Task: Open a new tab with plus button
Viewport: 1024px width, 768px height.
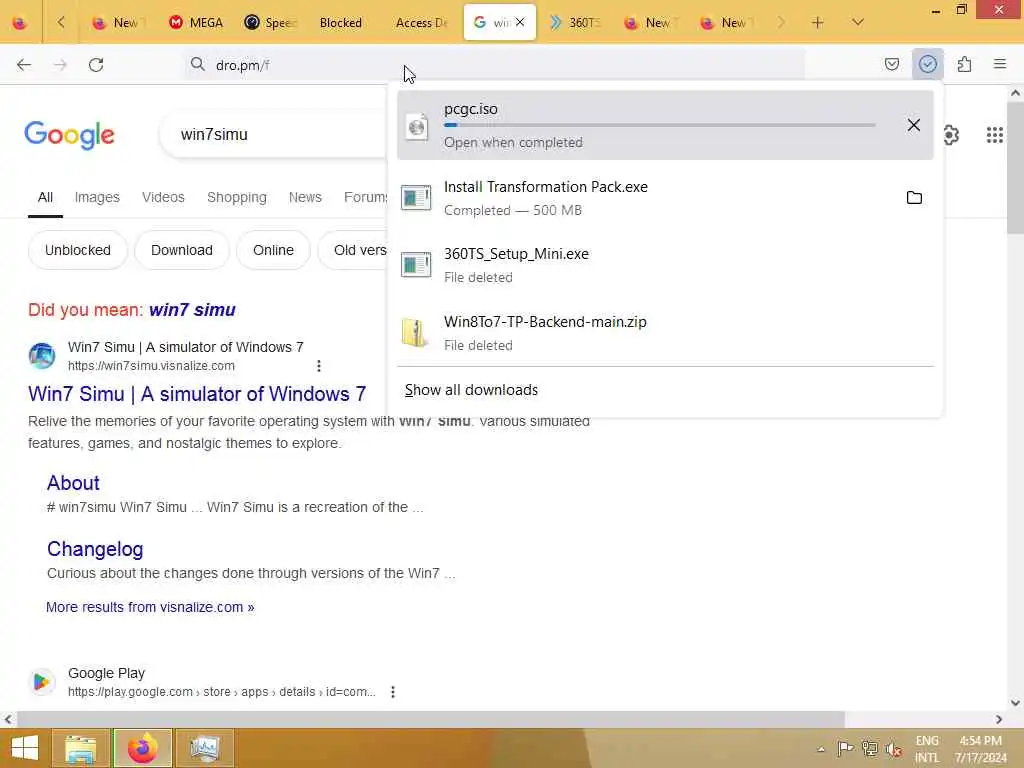Action: (817, 23)
